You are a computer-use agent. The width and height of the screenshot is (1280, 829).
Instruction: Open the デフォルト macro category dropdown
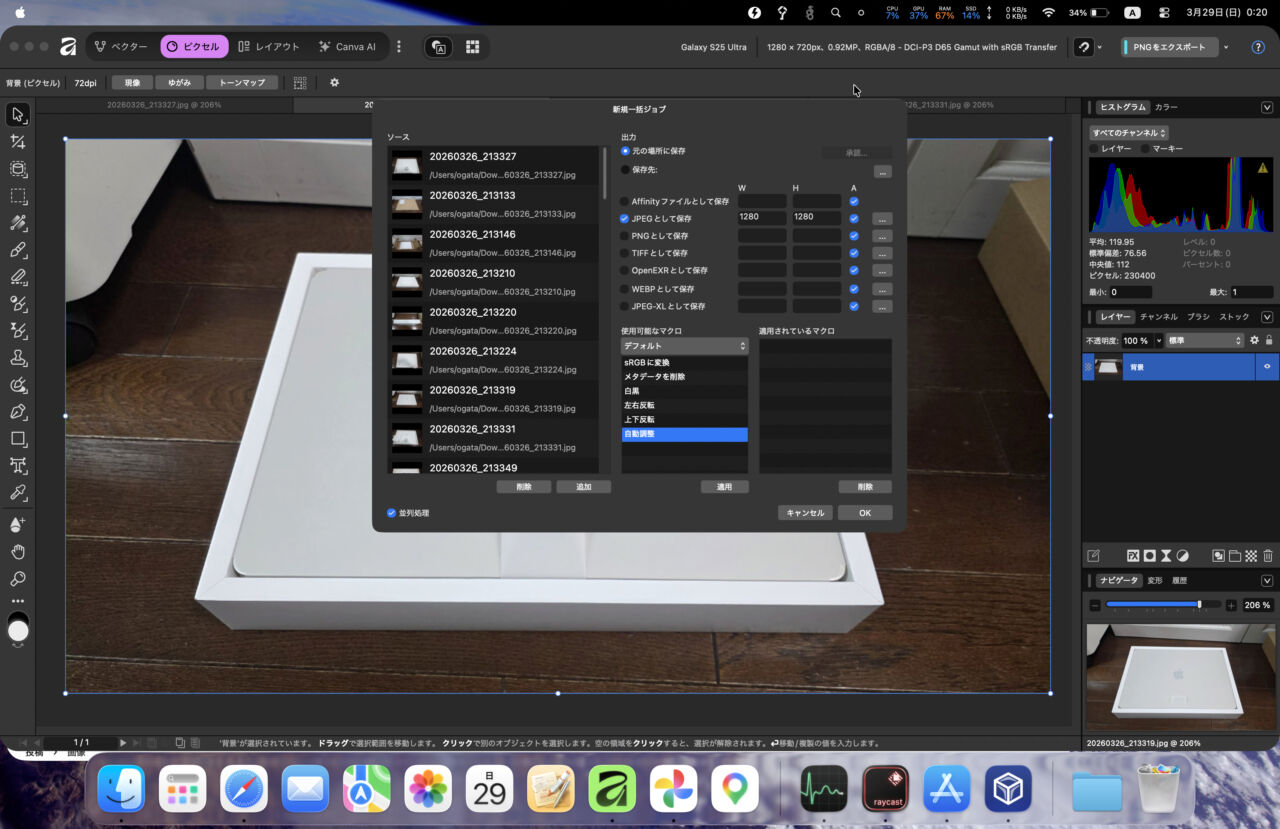click(684, 346)
